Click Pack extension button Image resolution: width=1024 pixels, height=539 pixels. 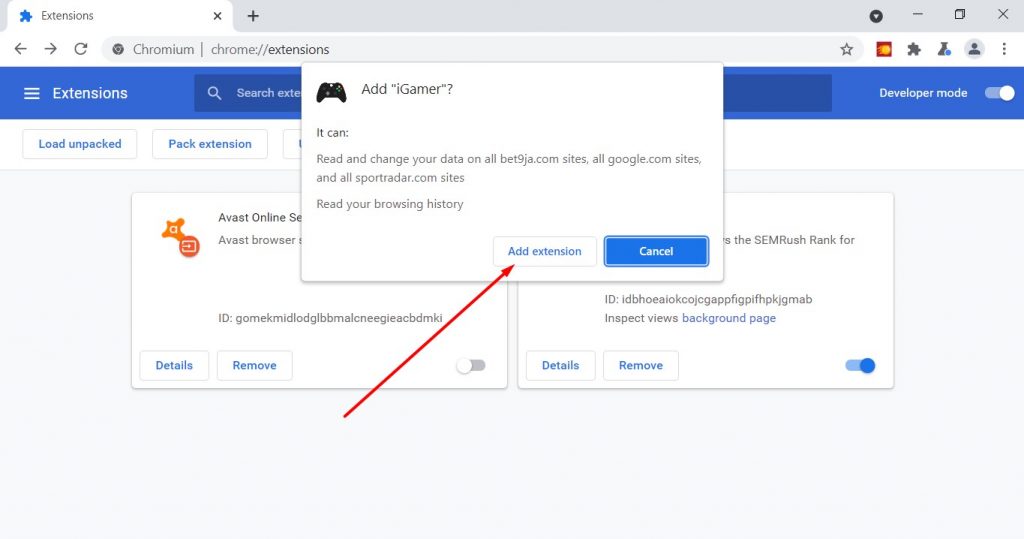tap(210, 144)
